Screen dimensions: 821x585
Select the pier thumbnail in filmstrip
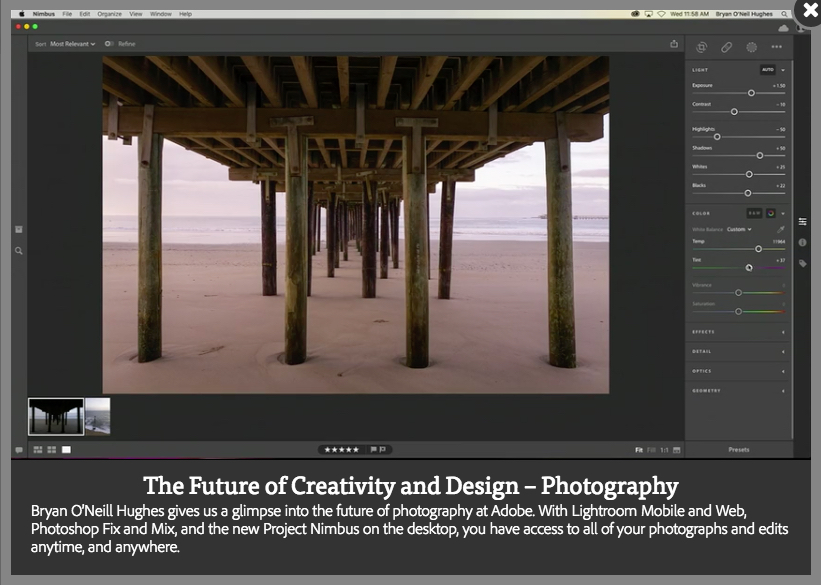point(56,417)
